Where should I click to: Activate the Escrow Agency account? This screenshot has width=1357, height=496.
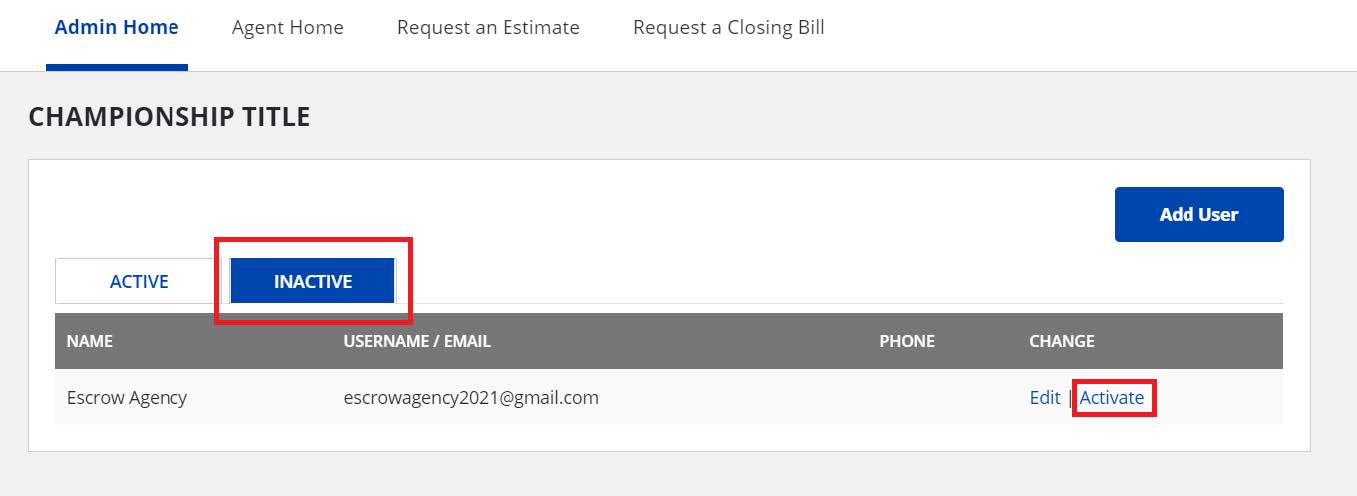coord(1112,398)
